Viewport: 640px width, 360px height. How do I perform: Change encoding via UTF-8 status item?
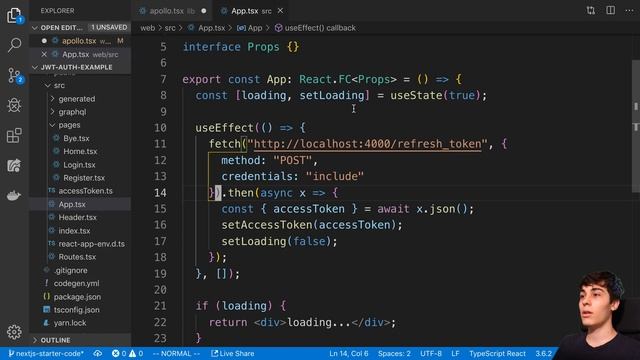point(431,353)
